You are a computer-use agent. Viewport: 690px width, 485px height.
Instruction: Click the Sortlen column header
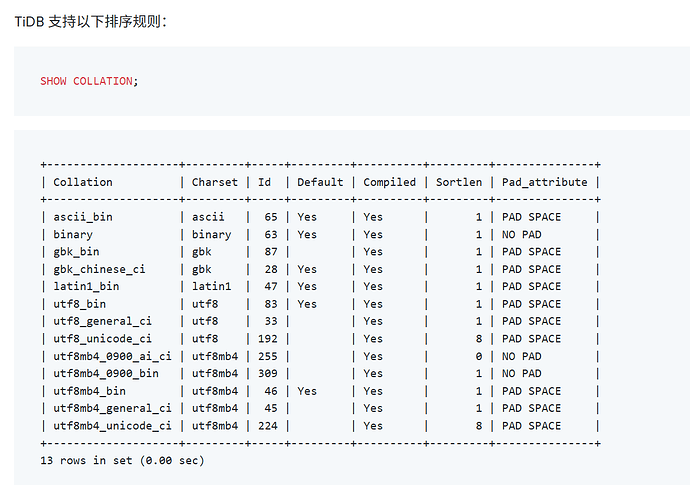click(x=459, y=182)
